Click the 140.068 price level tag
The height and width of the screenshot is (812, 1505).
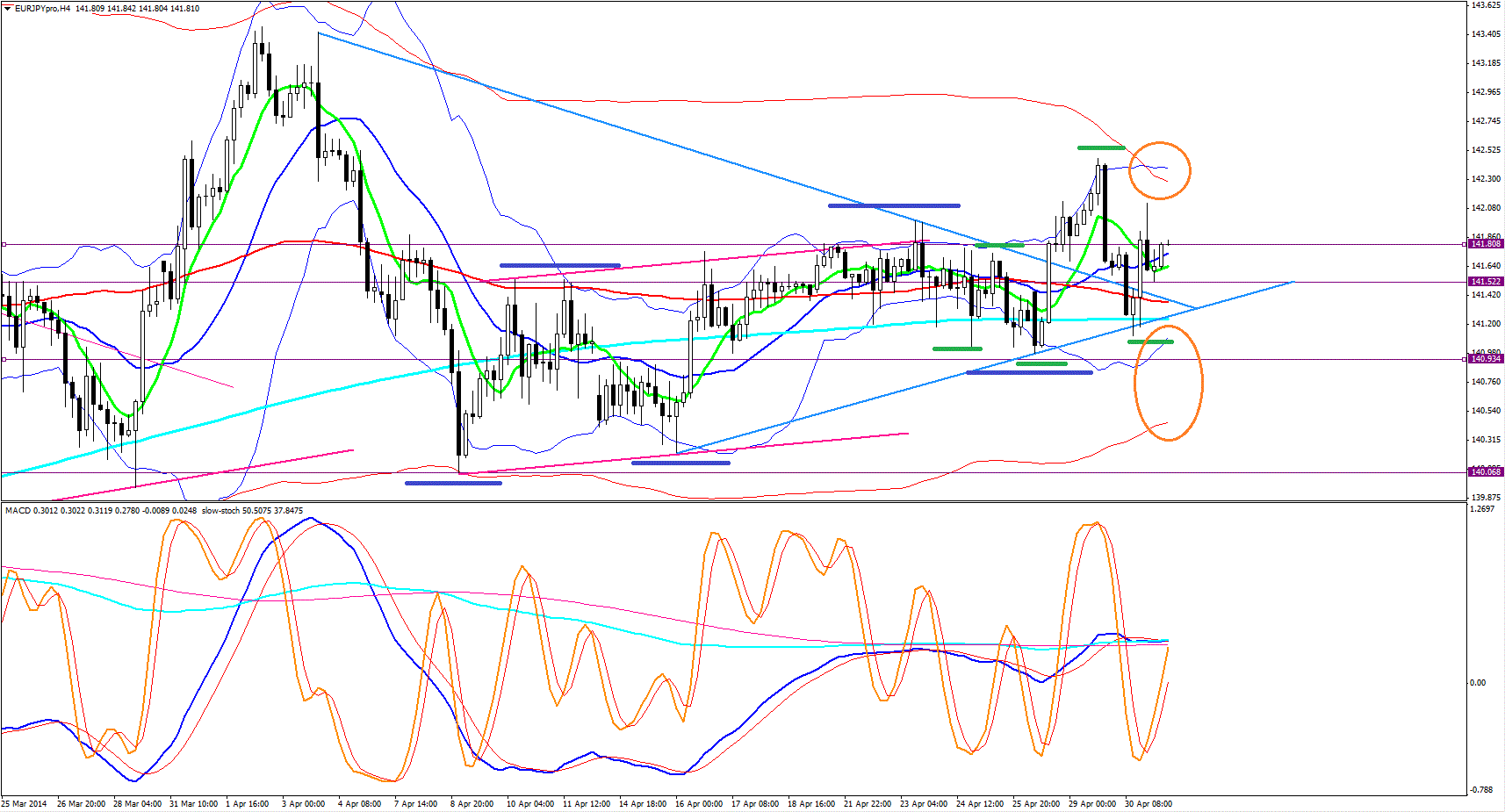pos(1486,472)
